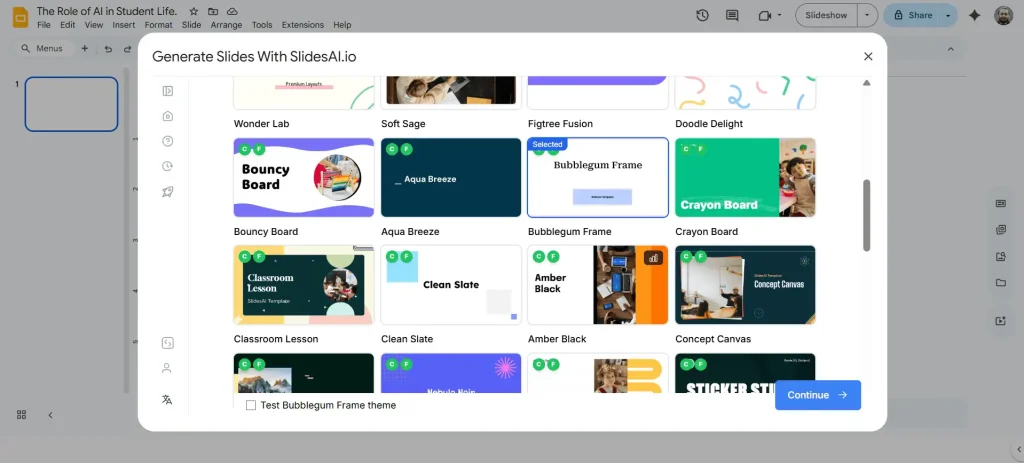The width and height of the screenshot is (1024, 463).
Task: Open the help question mark icon
Action: pos(167,141)
